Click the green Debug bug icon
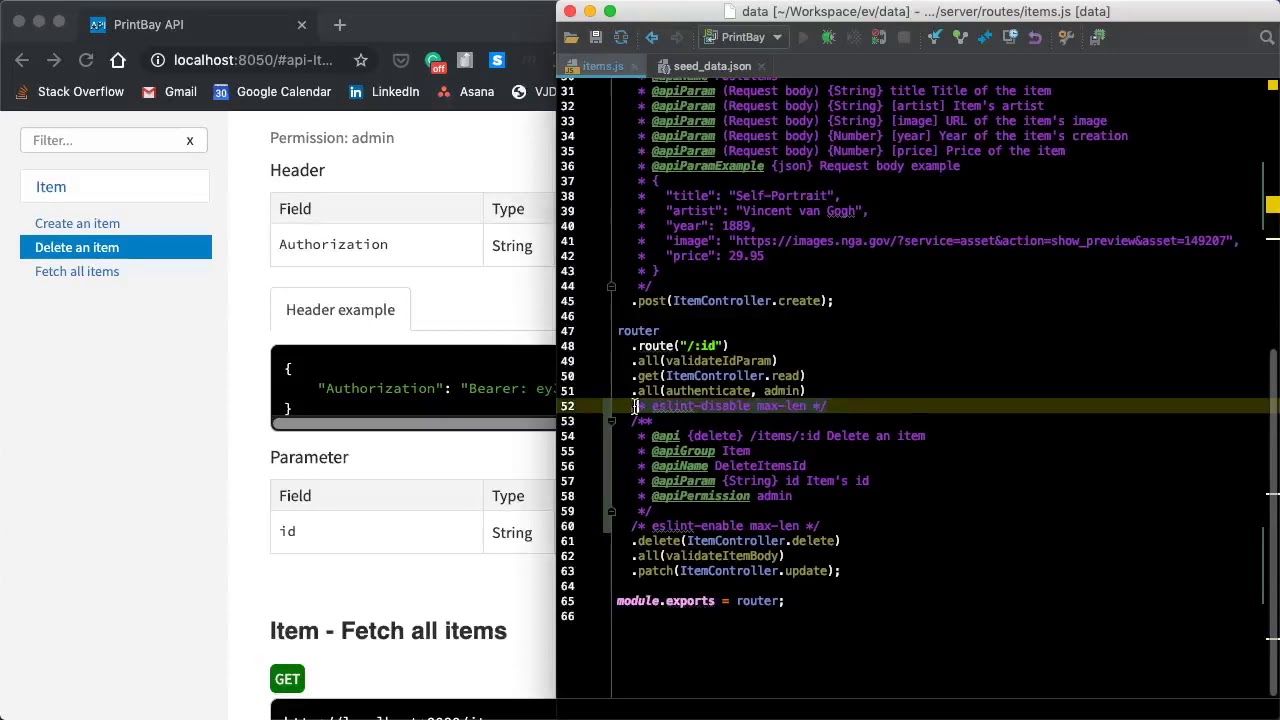The width and height of the screenshot is (1280, 720). point(828,38)
